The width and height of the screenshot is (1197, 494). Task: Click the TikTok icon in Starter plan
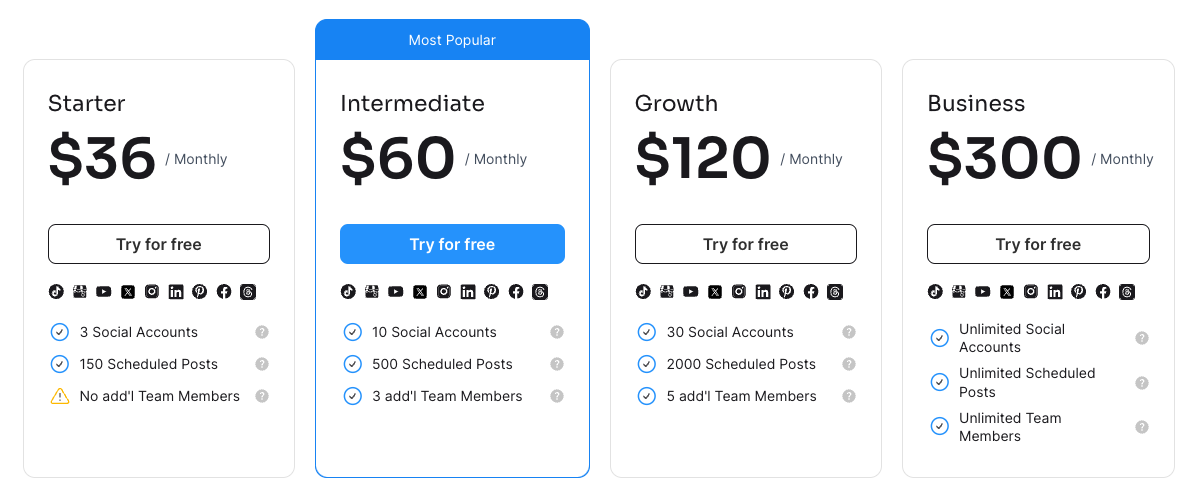pos(56,292)
